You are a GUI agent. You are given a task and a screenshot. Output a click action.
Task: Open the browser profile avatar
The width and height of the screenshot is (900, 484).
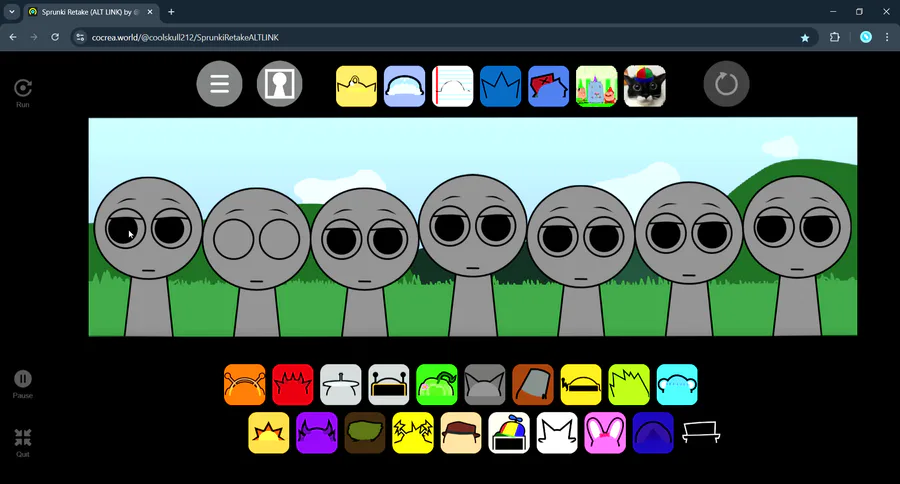point(866,37)
